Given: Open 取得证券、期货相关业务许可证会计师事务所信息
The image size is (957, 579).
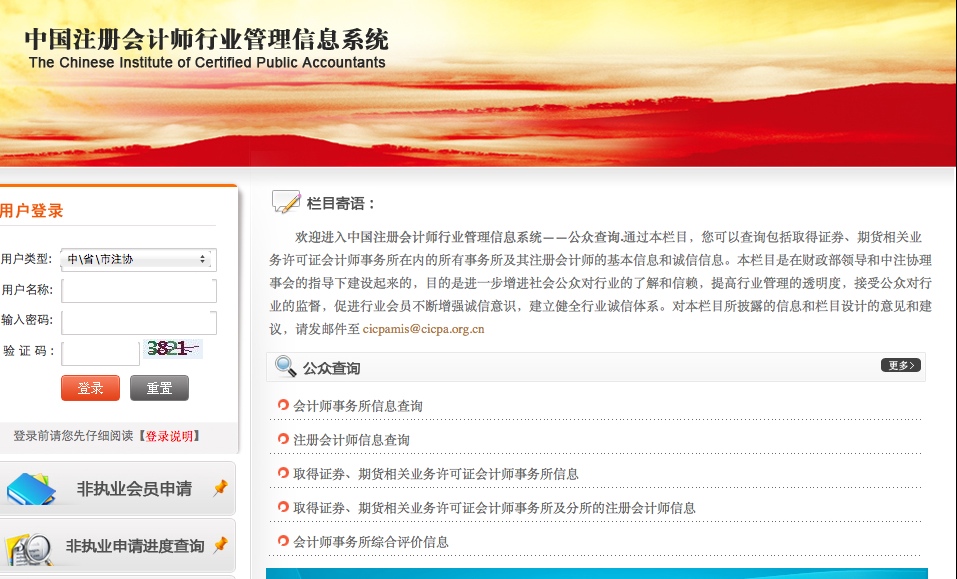Looking at the screenshot, I should point(436,474).
